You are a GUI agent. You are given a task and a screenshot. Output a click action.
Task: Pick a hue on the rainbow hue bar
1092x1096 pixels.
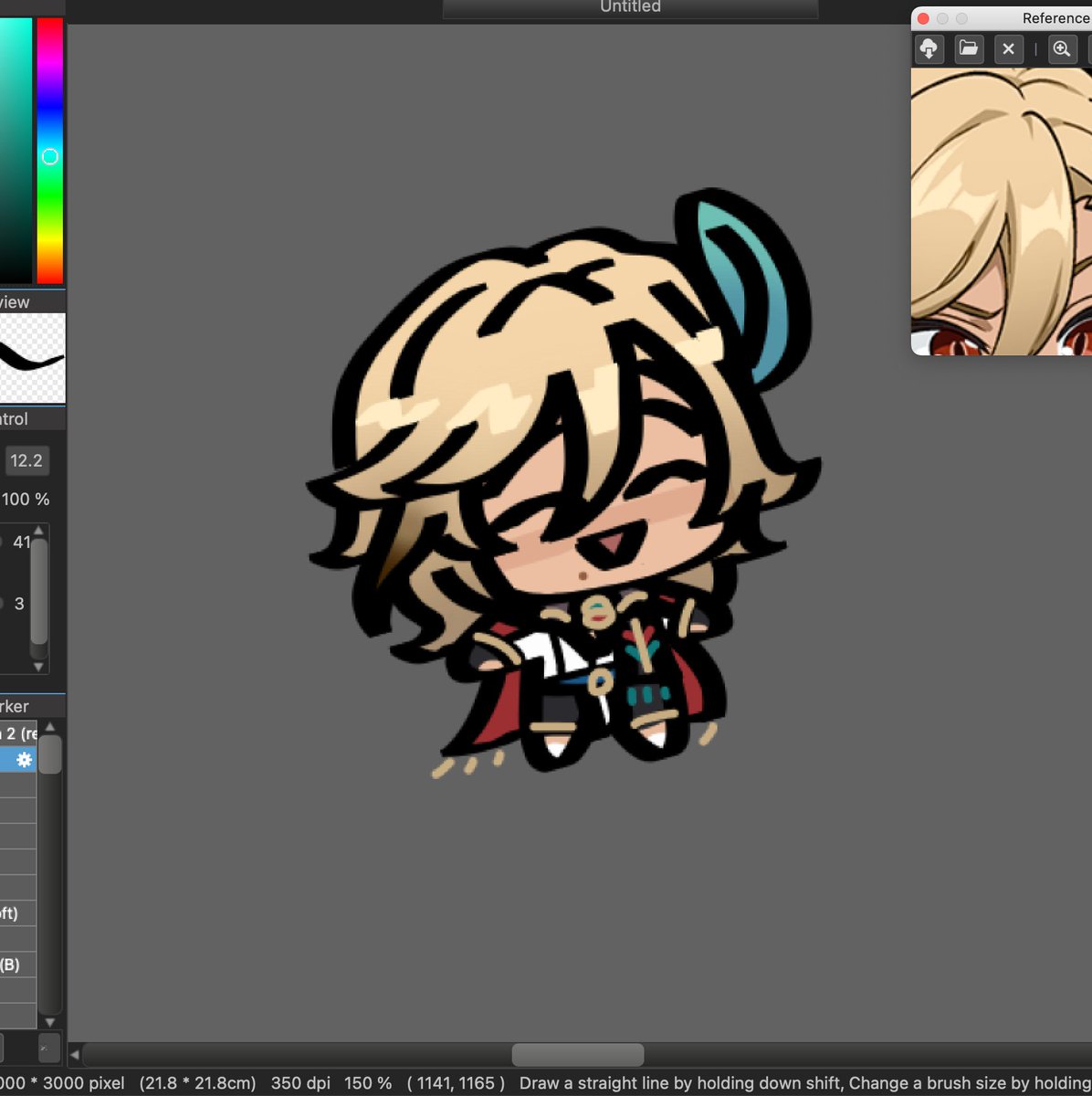pos(50,151)
